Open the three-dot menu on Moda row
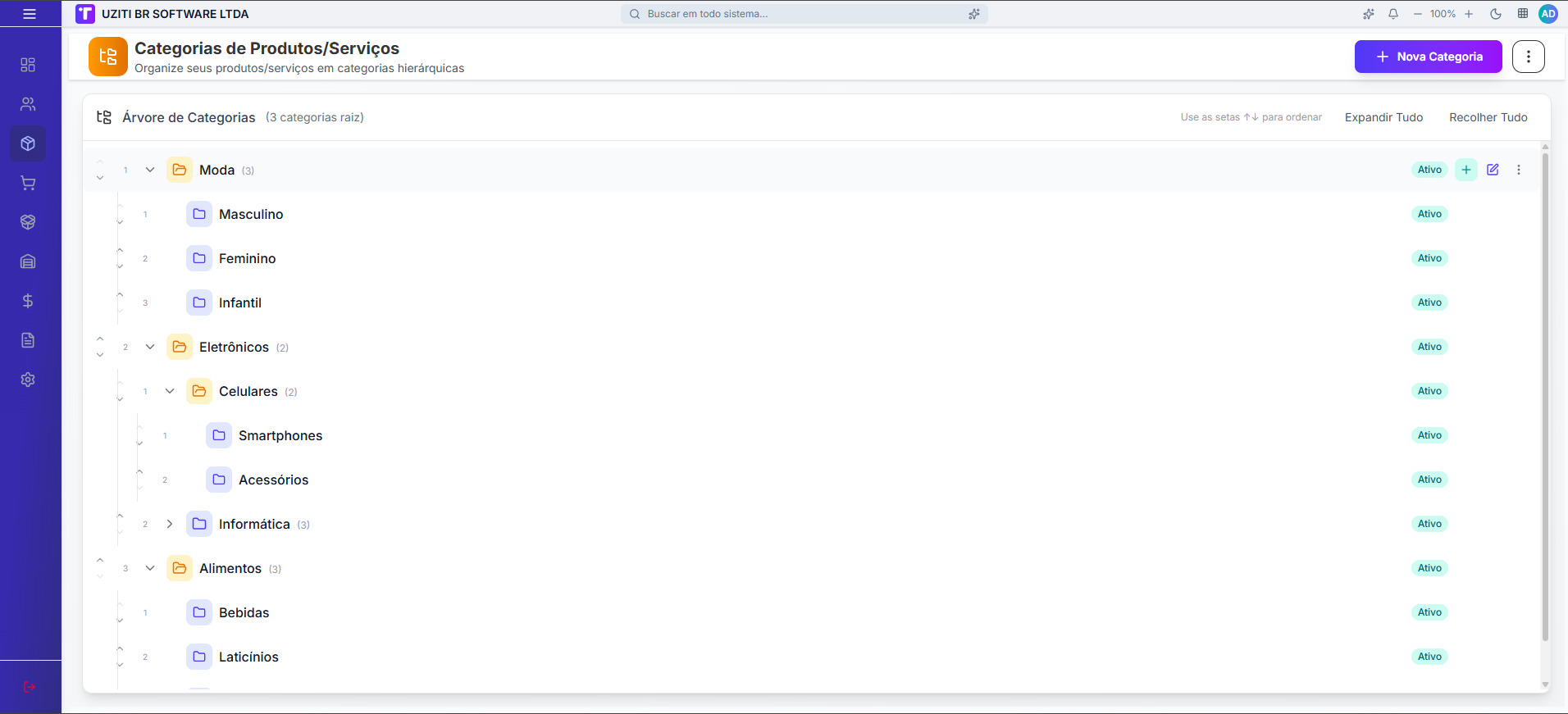 coord(1519,170)
